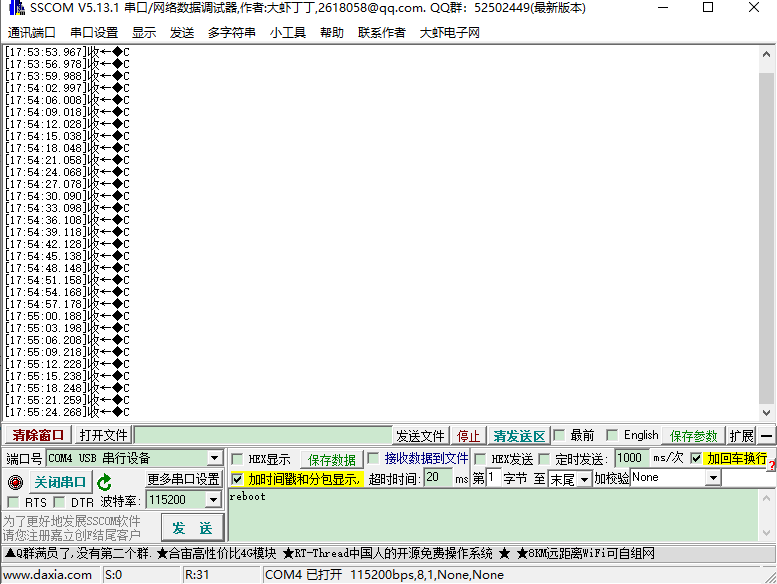This screenshot has height=584, width=777.
Task: Open 通讯端口 menu
Action: tap(31, 33)
